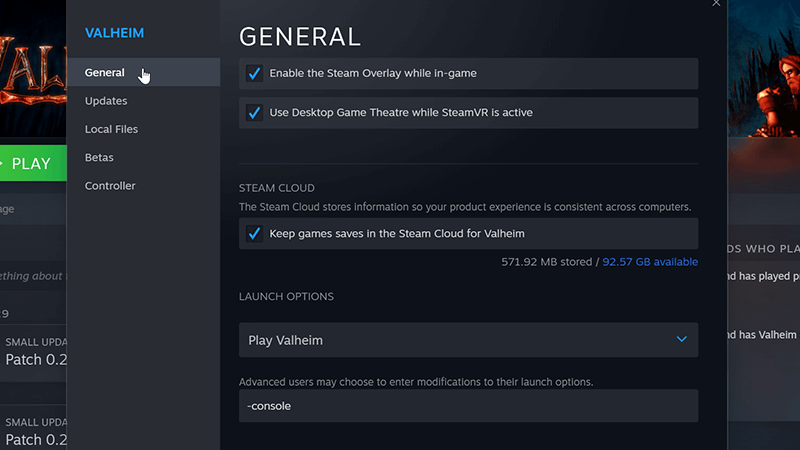Close the properties dialog with X
Image resolution: width=800 pixels, height=450 pixels.
coord(716,3)
